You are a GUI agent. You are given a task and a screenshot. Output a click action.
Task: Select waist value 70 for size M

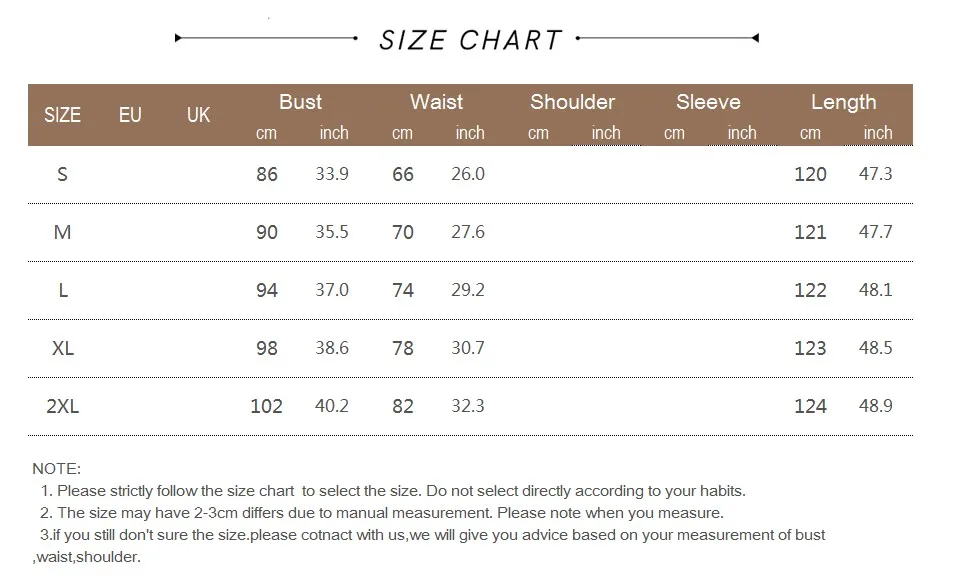[403, 232]
